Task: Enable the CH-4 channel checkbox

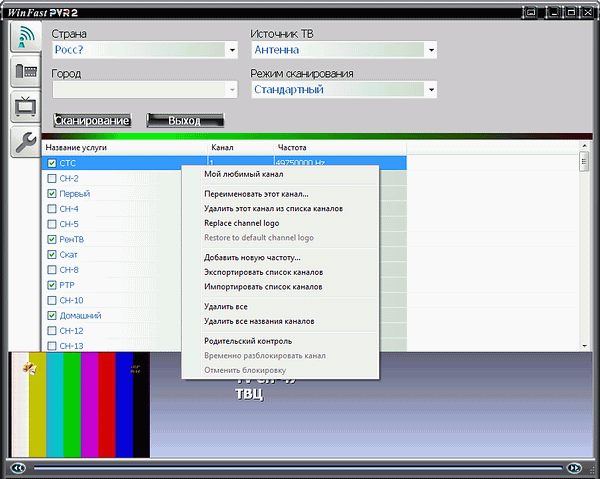Action: (x=51, y=209)
